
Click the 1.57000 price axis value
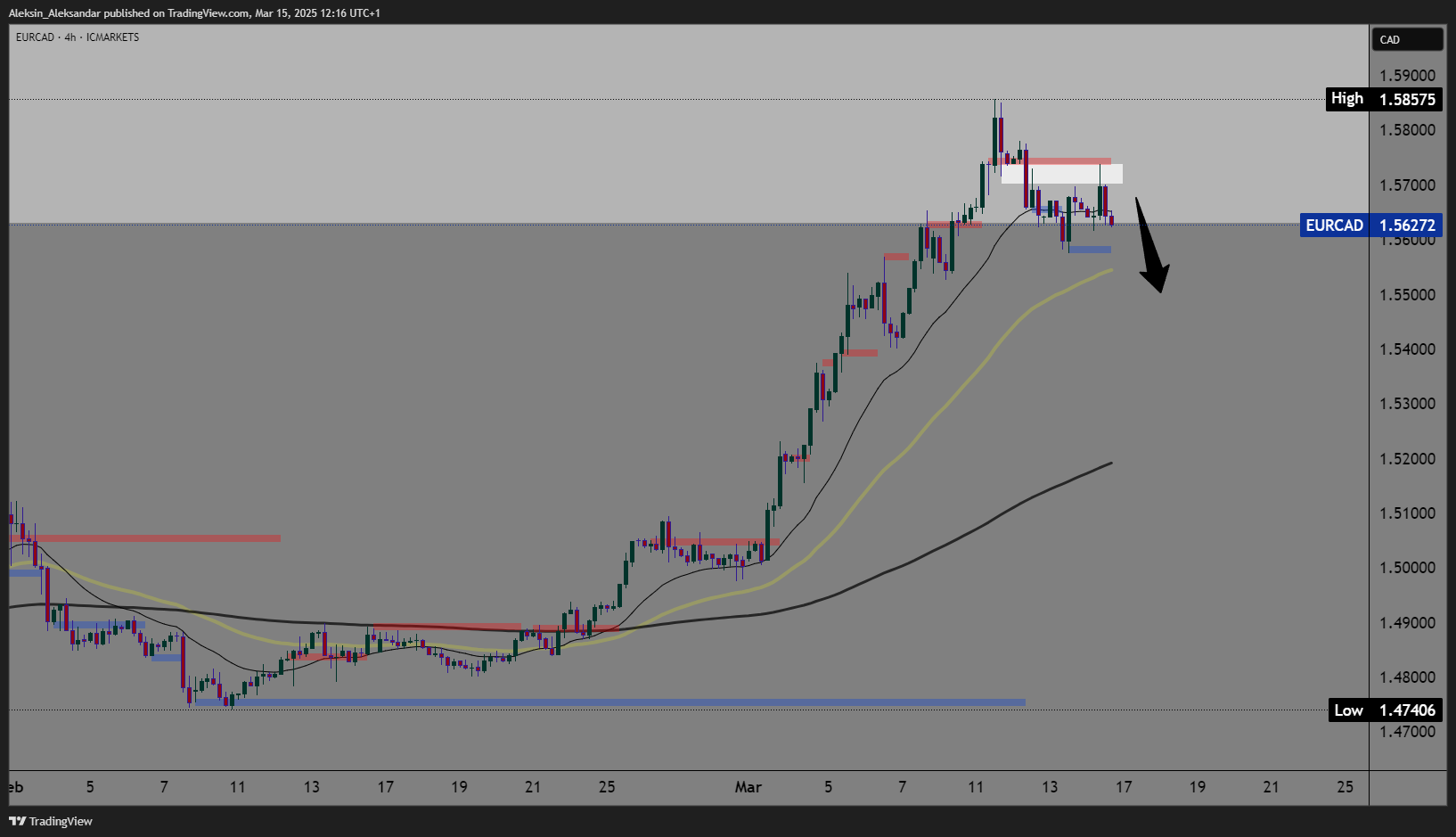pos(1407,185)
